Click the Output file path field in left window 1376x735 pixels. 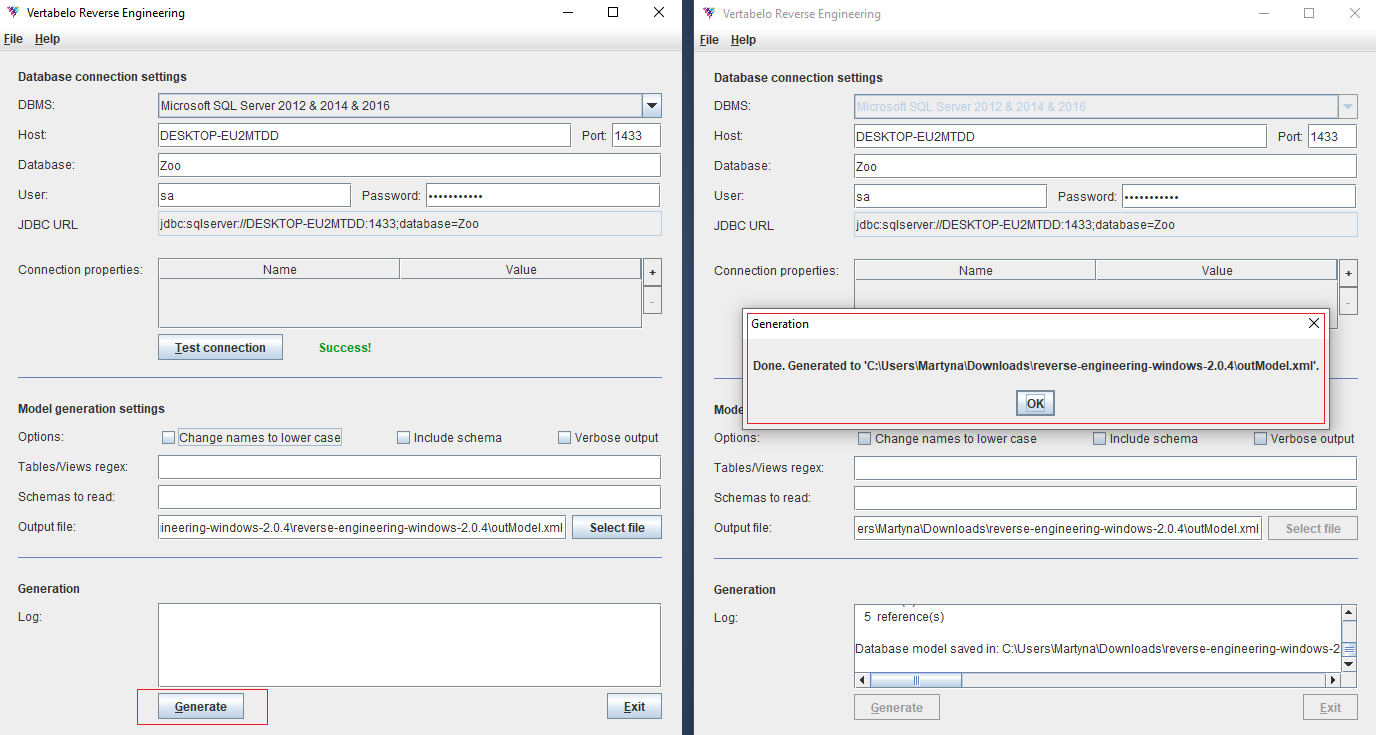click(x=362, y=527)
